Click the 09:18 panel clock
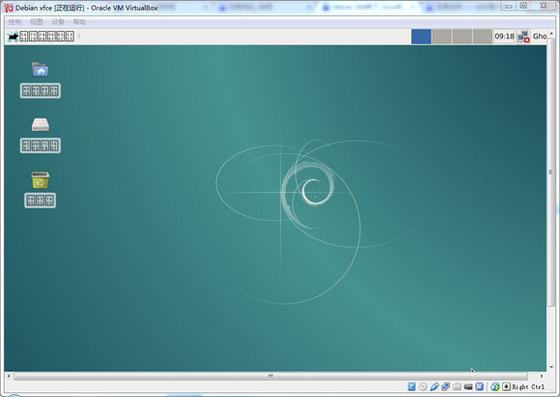The image size is (560, 397). [x=504, y=36]
